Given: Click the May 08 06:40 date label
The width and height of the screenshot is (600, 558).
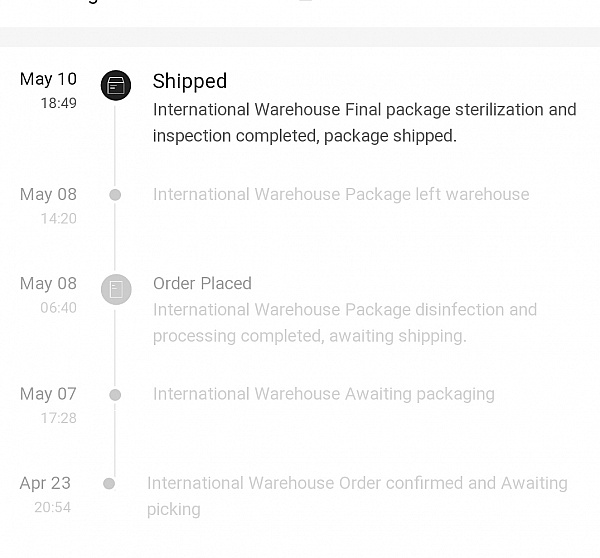Looking at the screenshot, I should click(48, 284).
